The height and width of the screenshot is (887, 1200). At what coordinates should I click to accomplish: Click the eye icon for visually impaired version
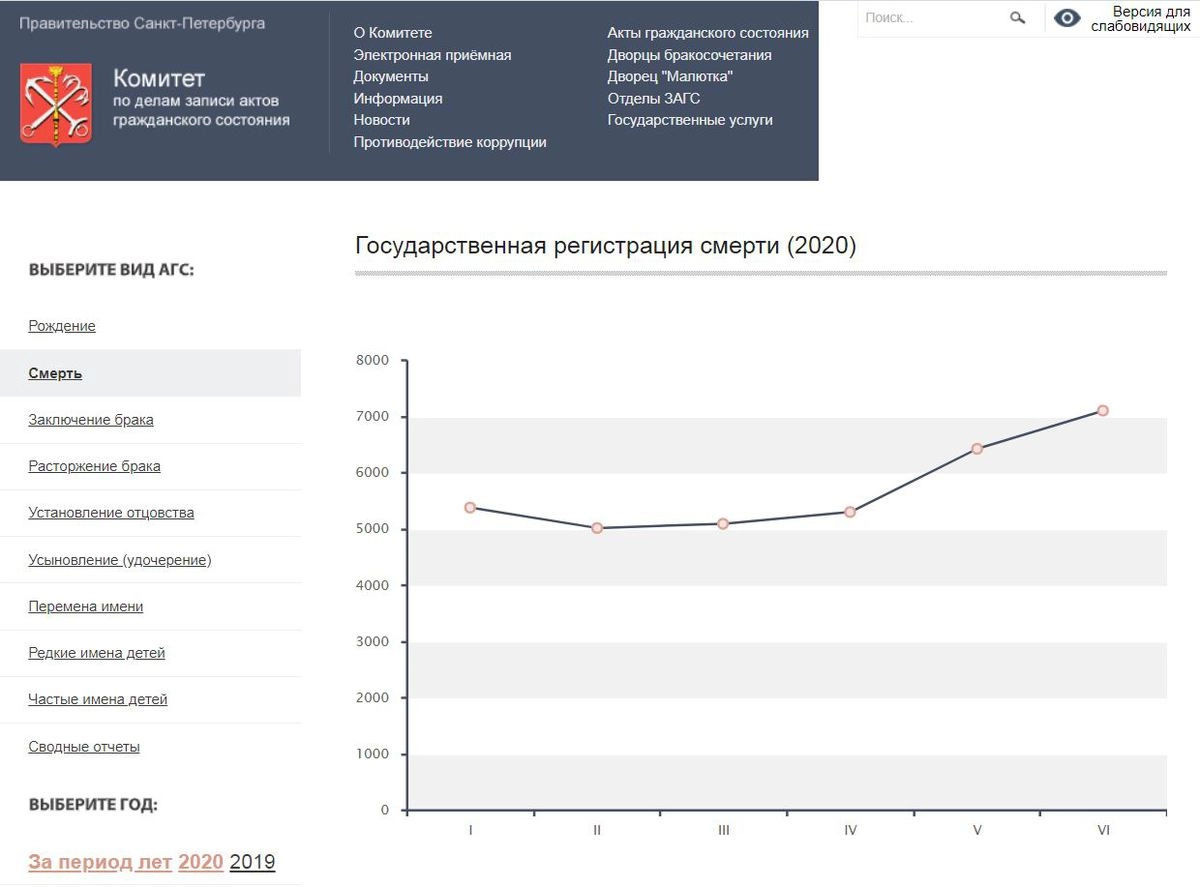coord(1067,18)
